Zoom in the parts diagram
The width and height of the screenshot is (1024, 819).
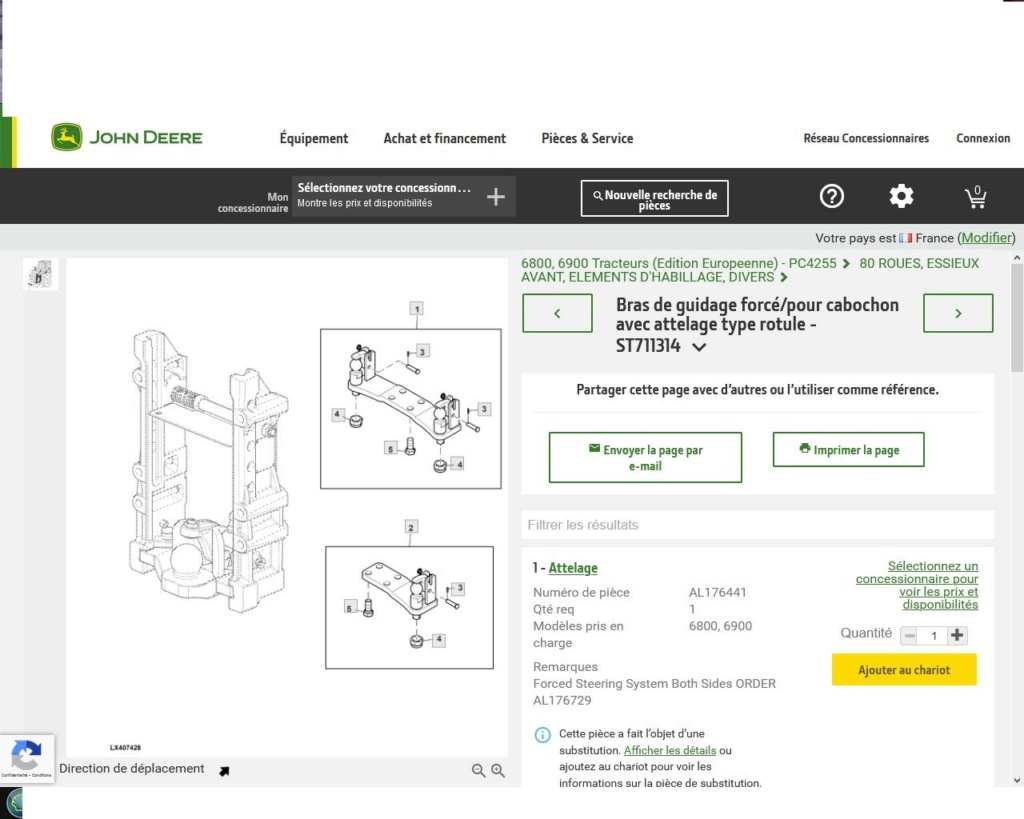498,771
